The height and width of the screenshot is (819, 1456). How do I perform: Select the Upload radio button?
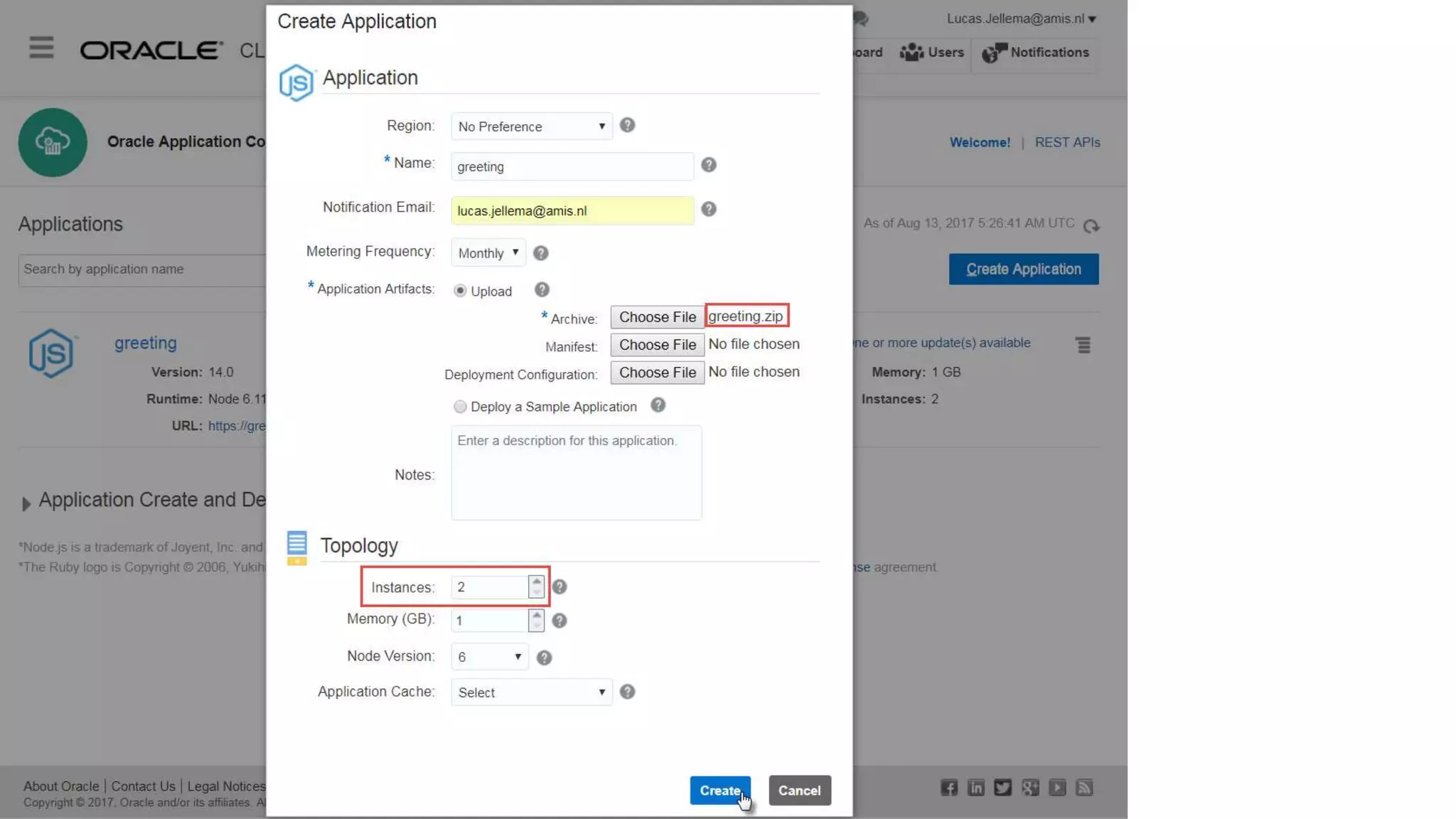coord(460,291)
